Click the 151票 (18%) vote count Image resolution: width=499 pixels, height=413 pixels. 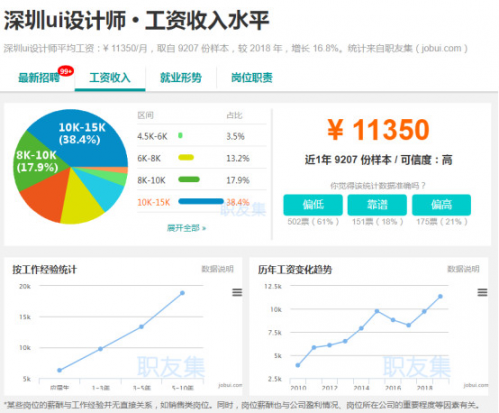coord(378,222)
